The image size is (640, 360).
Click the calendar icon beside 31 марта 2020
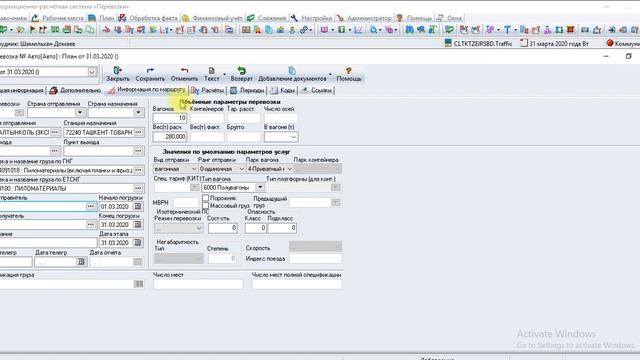point(524,43)
